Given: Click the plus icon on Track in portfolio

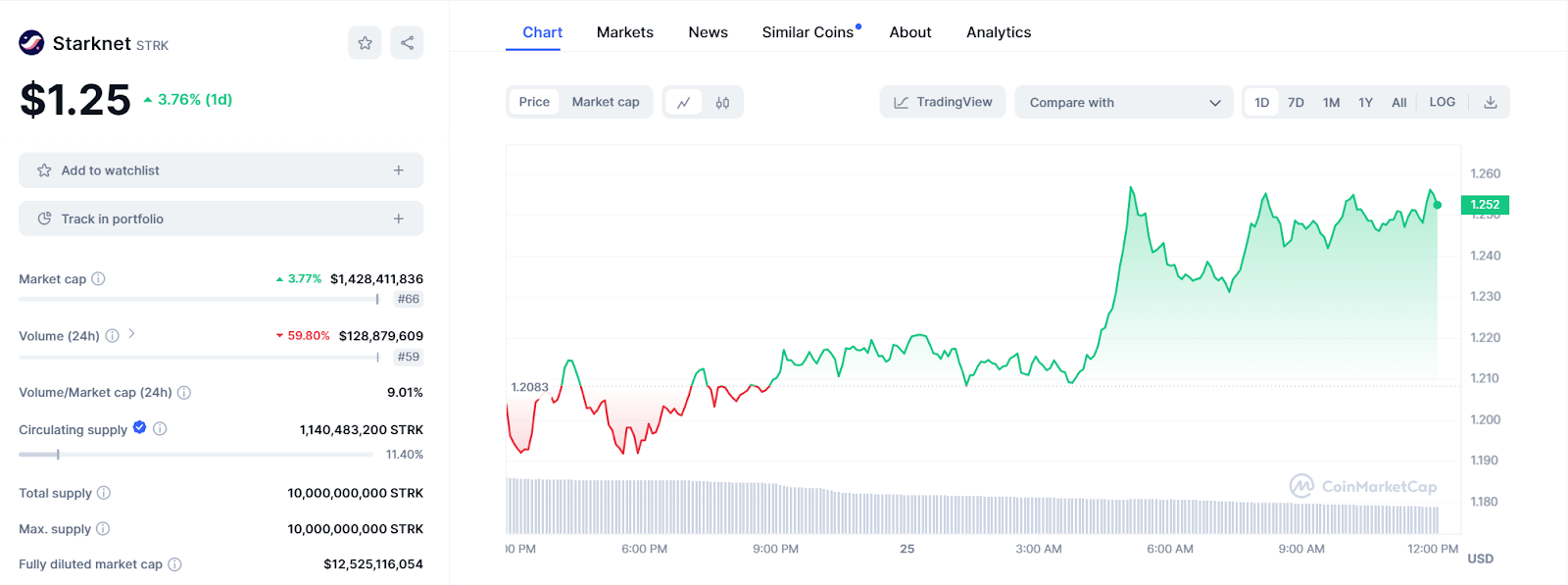Looking at the screenshot, I should (399, 219).
